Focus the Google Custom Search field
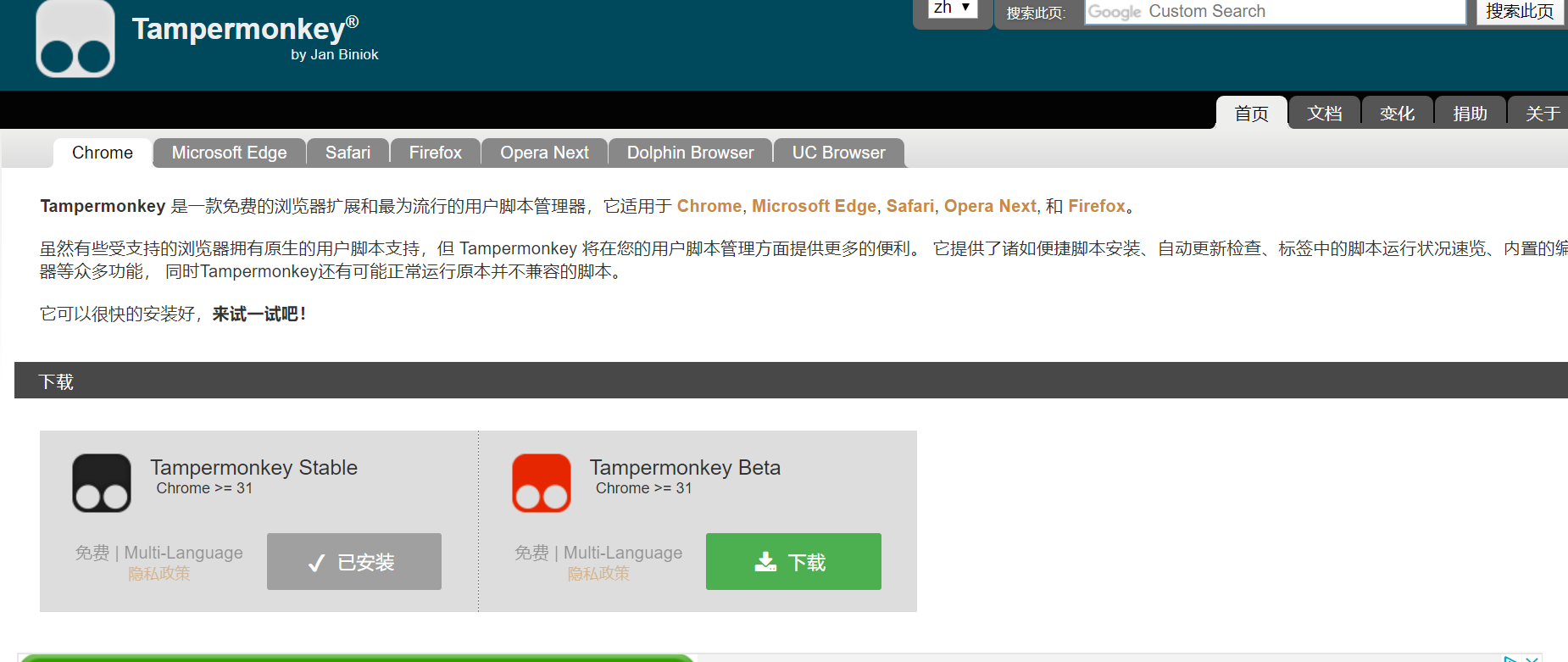Viewport: 1568px width, 662px height. pyautogui.click(x=1275, y=12)
